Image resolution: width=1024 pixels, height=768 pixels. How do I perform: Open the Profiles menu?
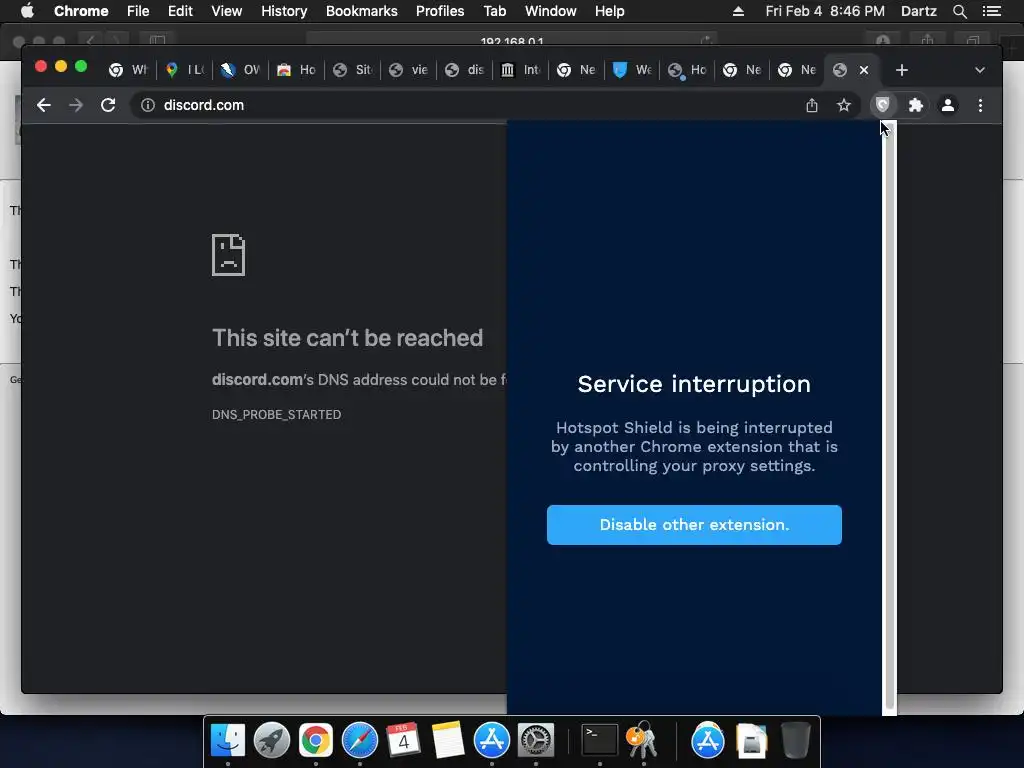point(440,11)
